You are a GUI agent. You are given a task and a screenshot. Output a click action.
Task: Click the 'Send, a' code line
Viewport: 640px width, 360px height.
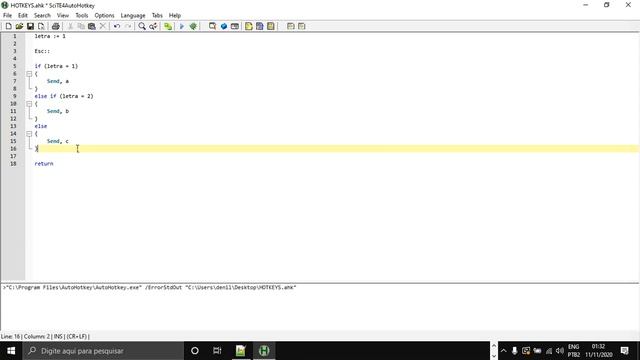coord(58,81)
